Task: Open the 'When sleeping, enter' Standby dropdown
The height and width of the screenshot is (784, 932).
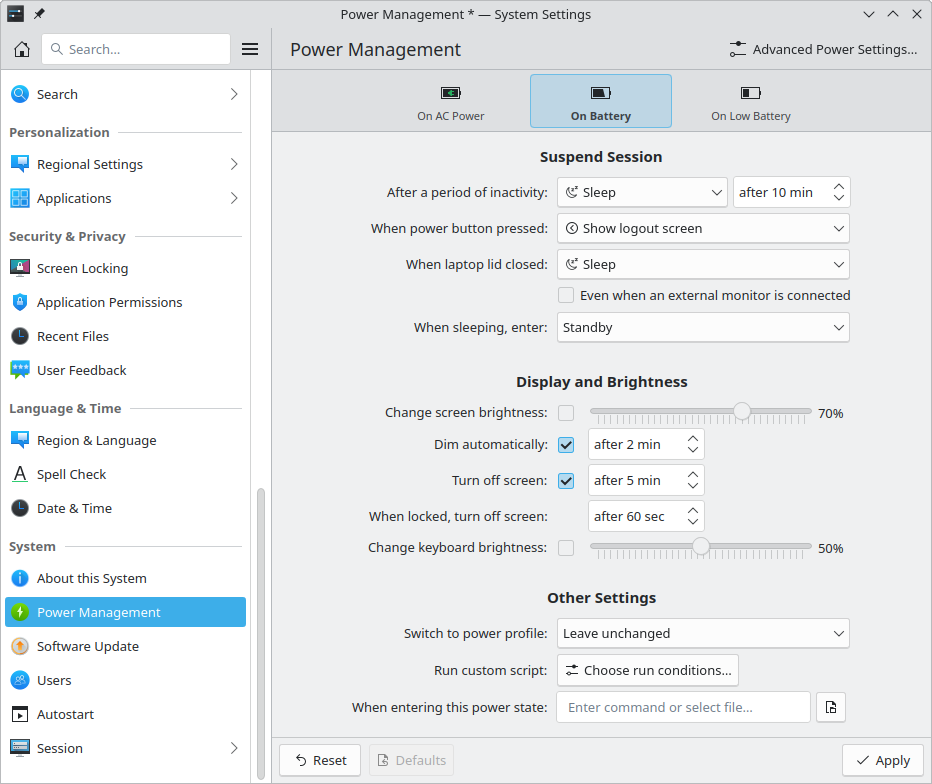Action: [x=703, y=327]
